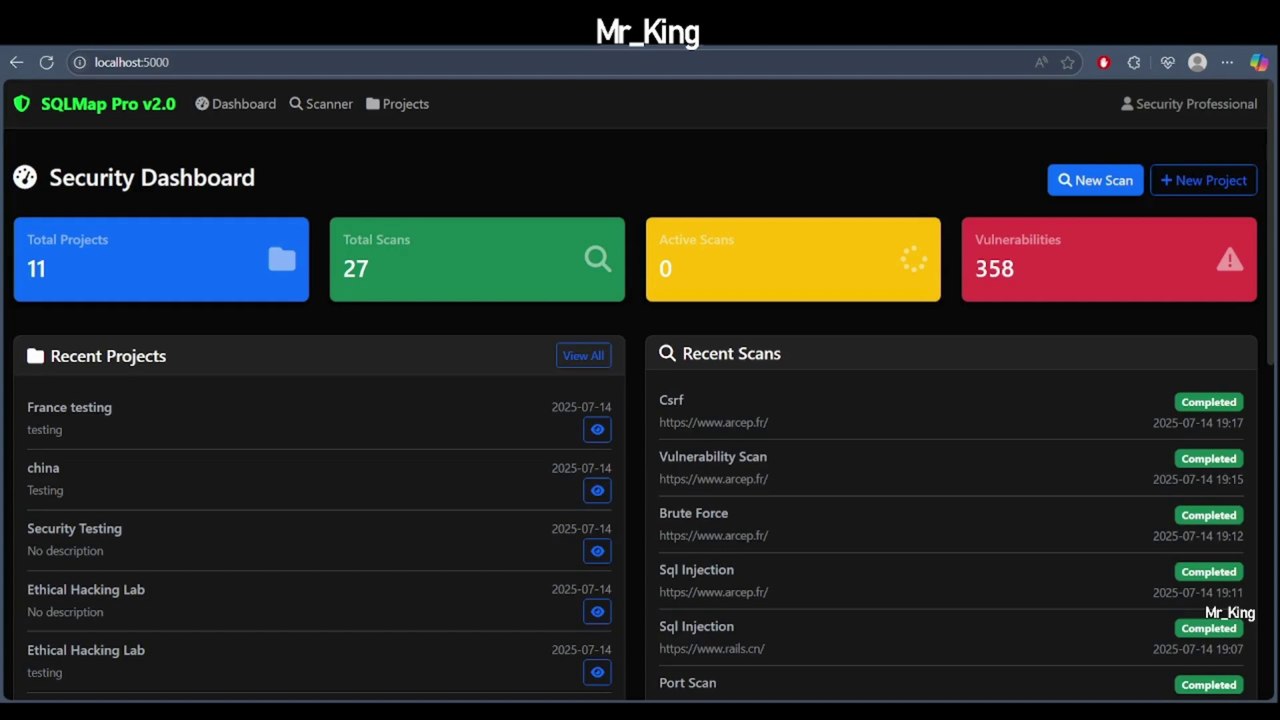
Task: Click the Total Scans magnifier icon
Action: [x=598, y=259]
